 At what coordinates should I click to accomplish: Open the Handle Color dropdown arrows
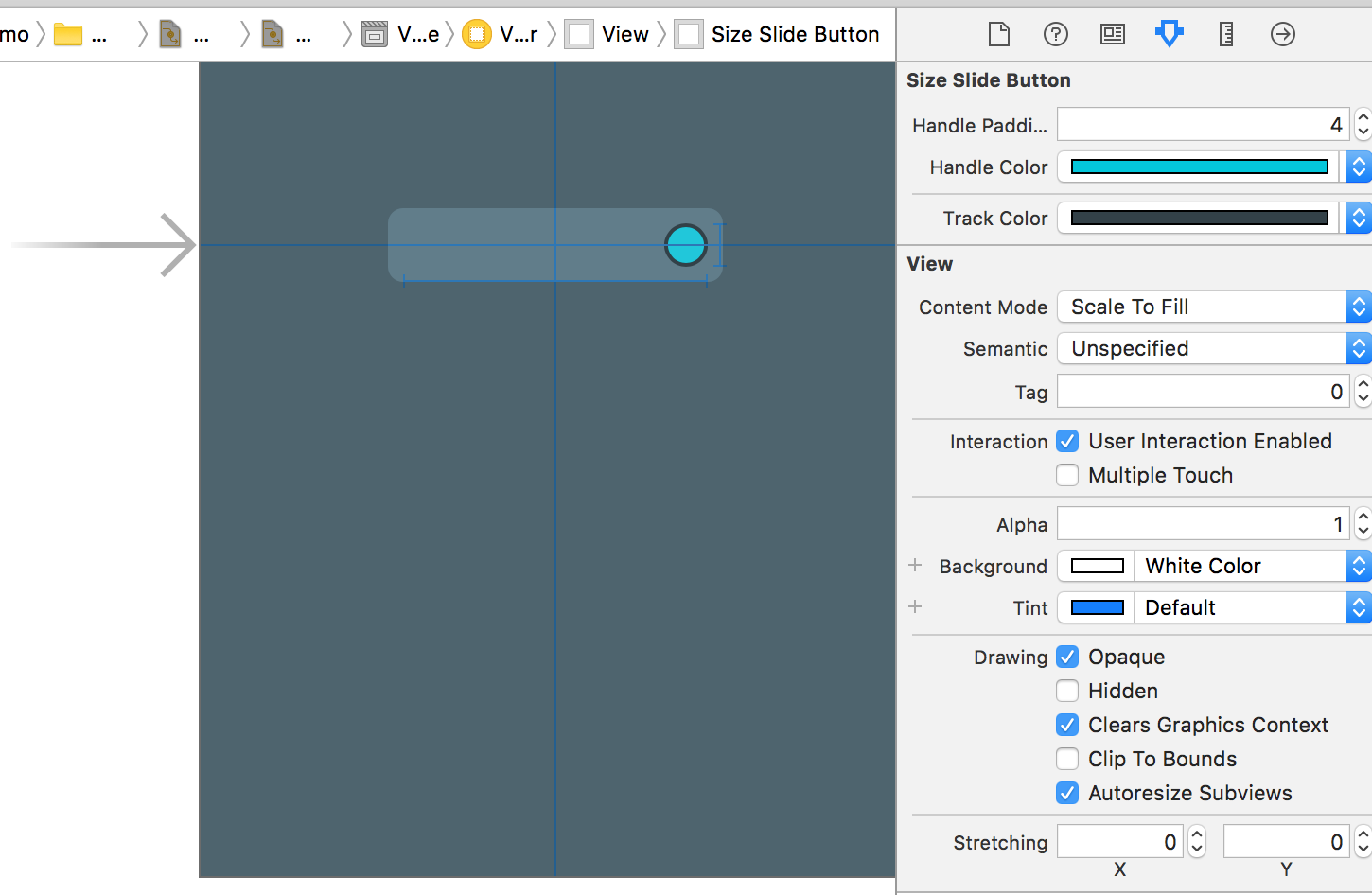click(1359, 167)
